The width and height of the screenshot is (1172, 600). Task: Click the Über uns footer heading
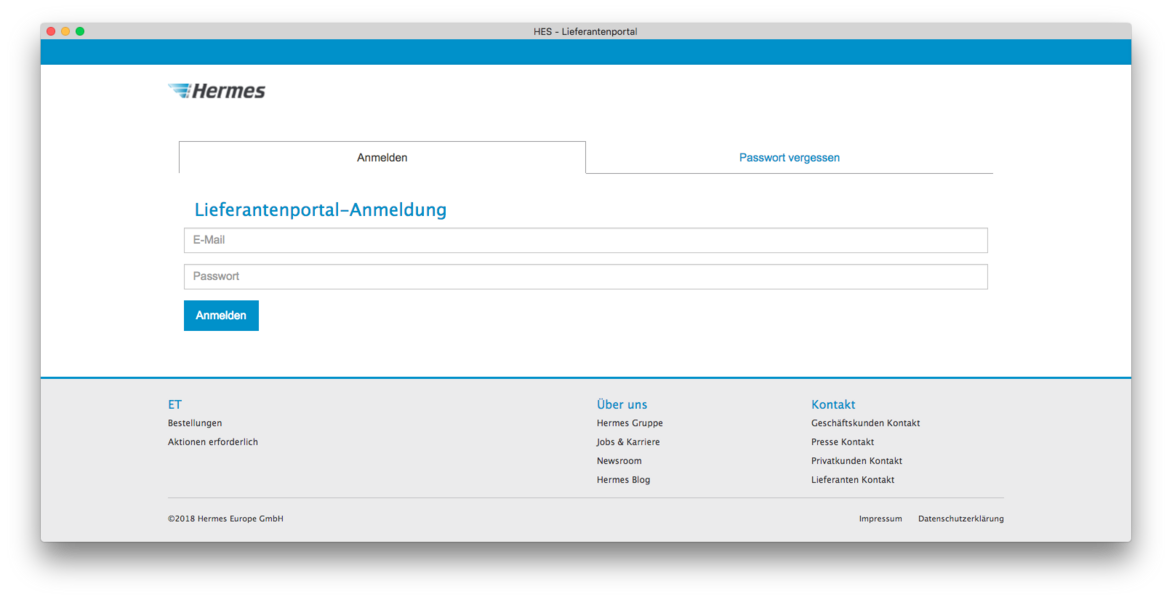[x=622, y=404]
